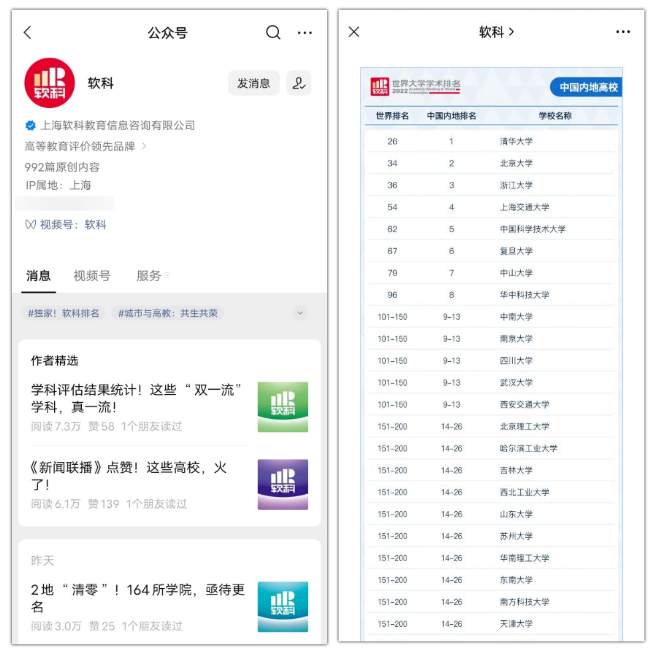Screen dimensions: 659x650
Task: Open the 视频号: 软科 link
Action: [x=66, y=224]
